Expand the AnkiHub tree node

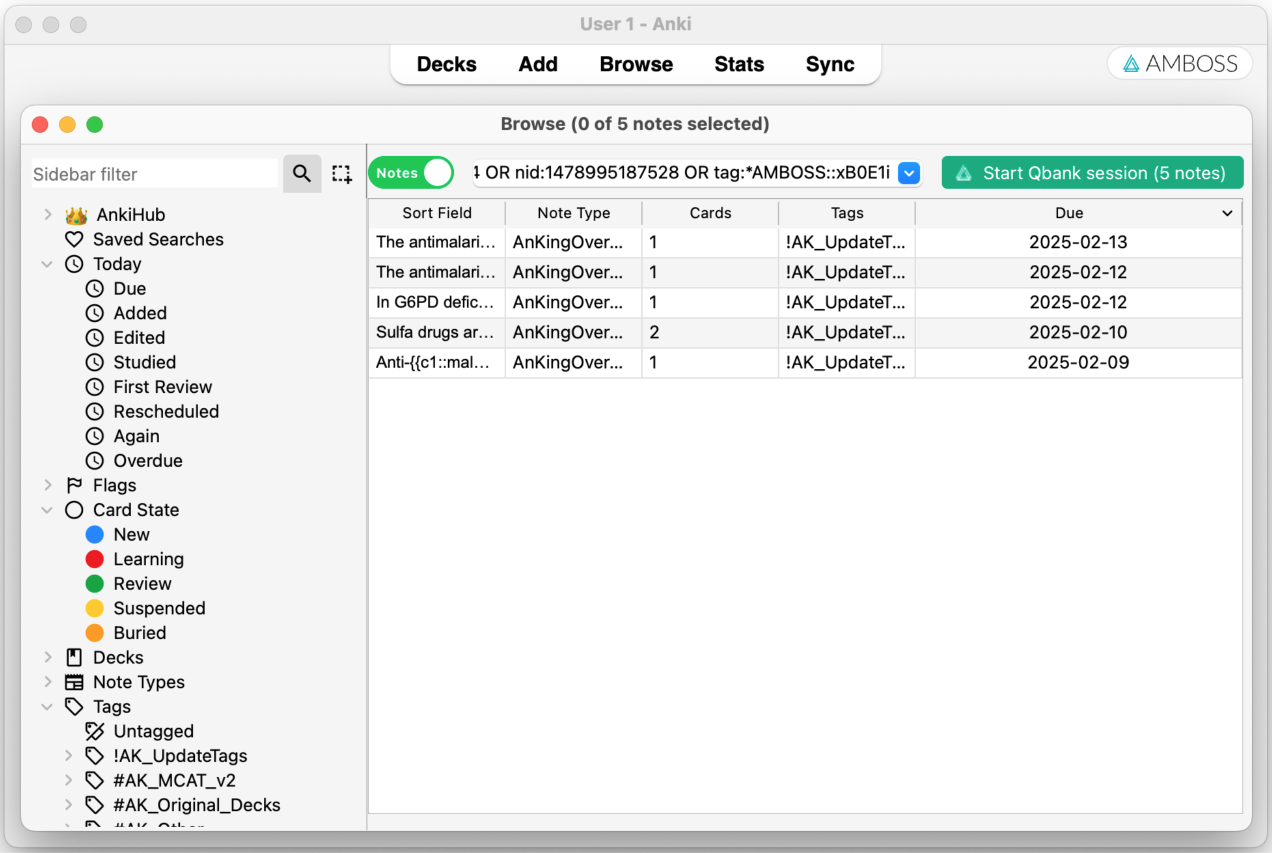tap(48, 215)
